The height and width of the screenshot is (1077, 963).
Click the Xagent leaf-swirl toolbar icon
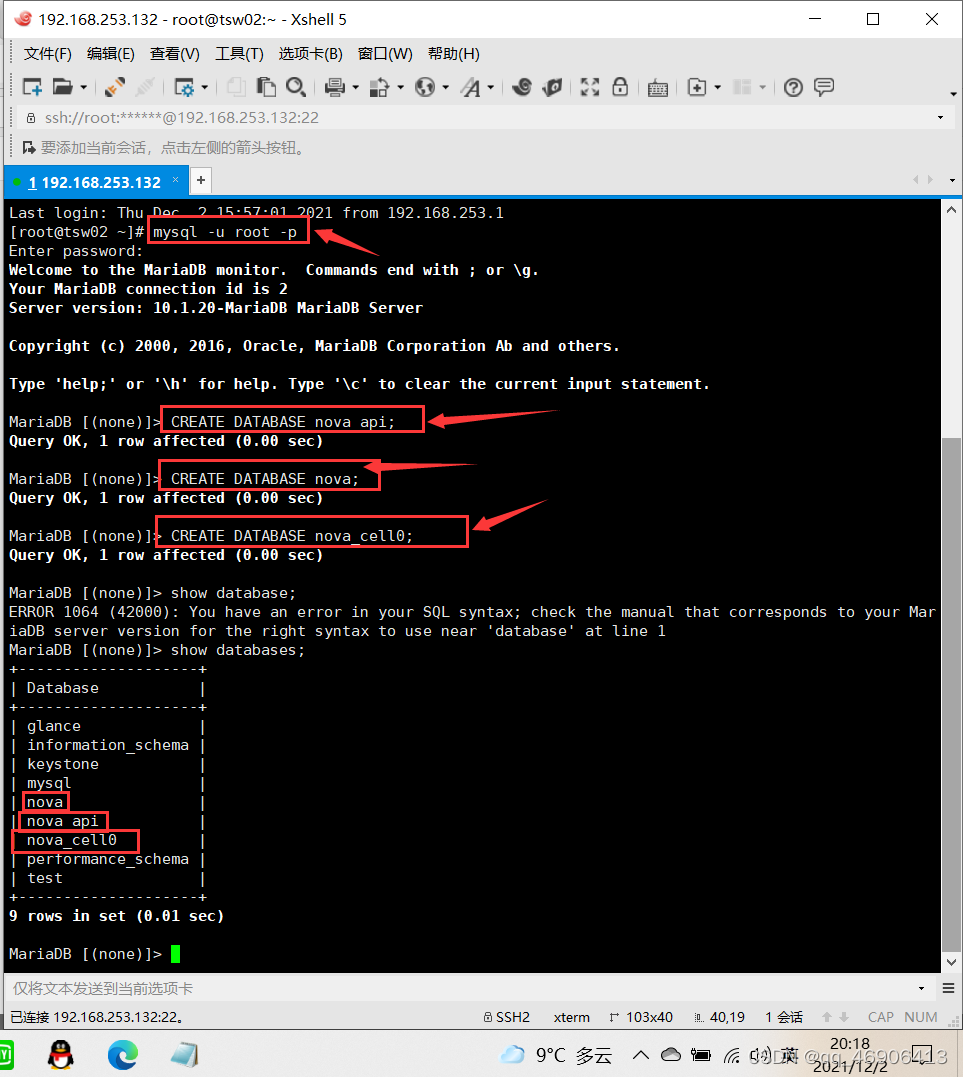552,87
